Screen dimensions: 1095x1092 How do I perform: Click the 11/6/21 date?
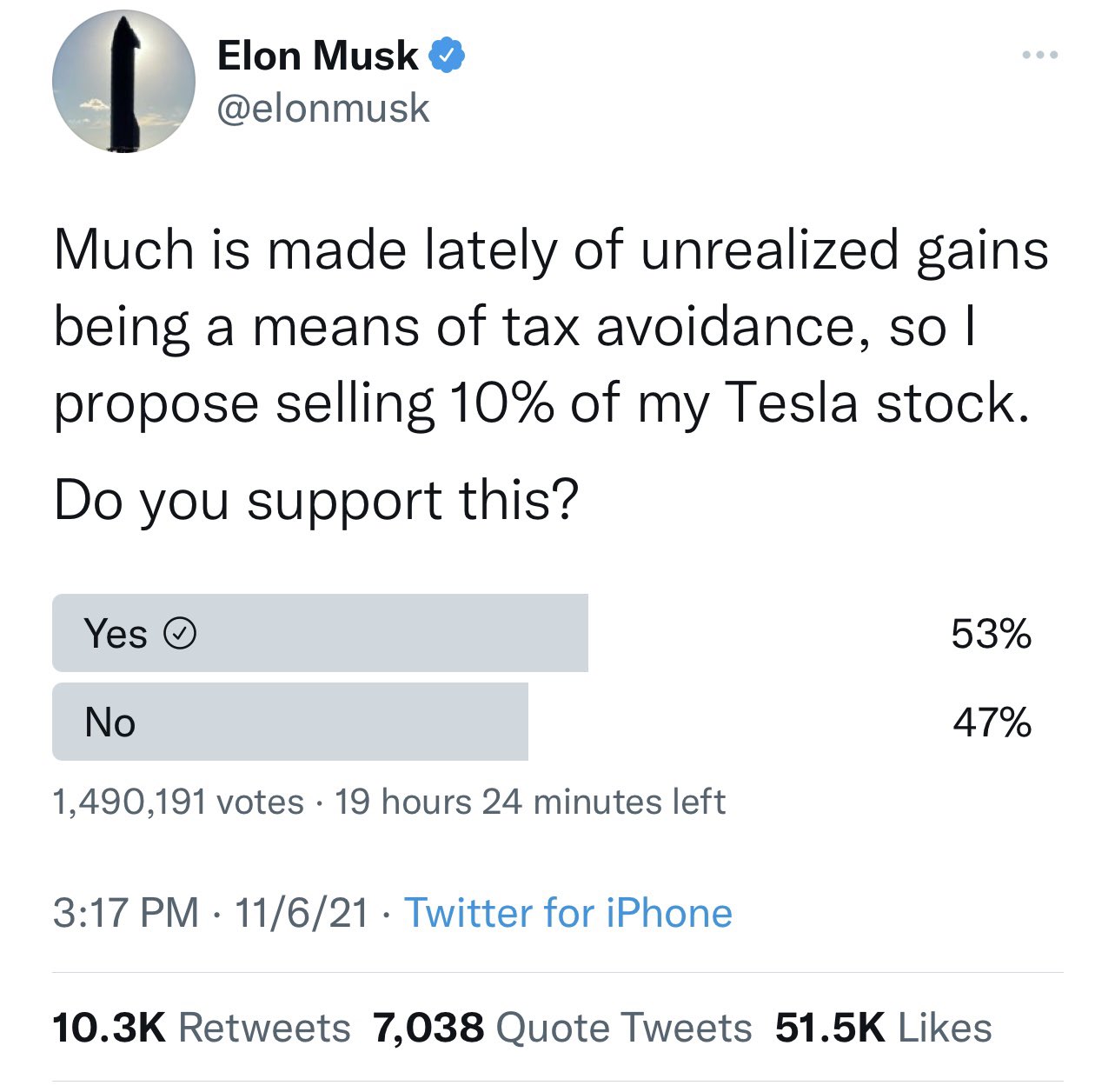(301, 913)
